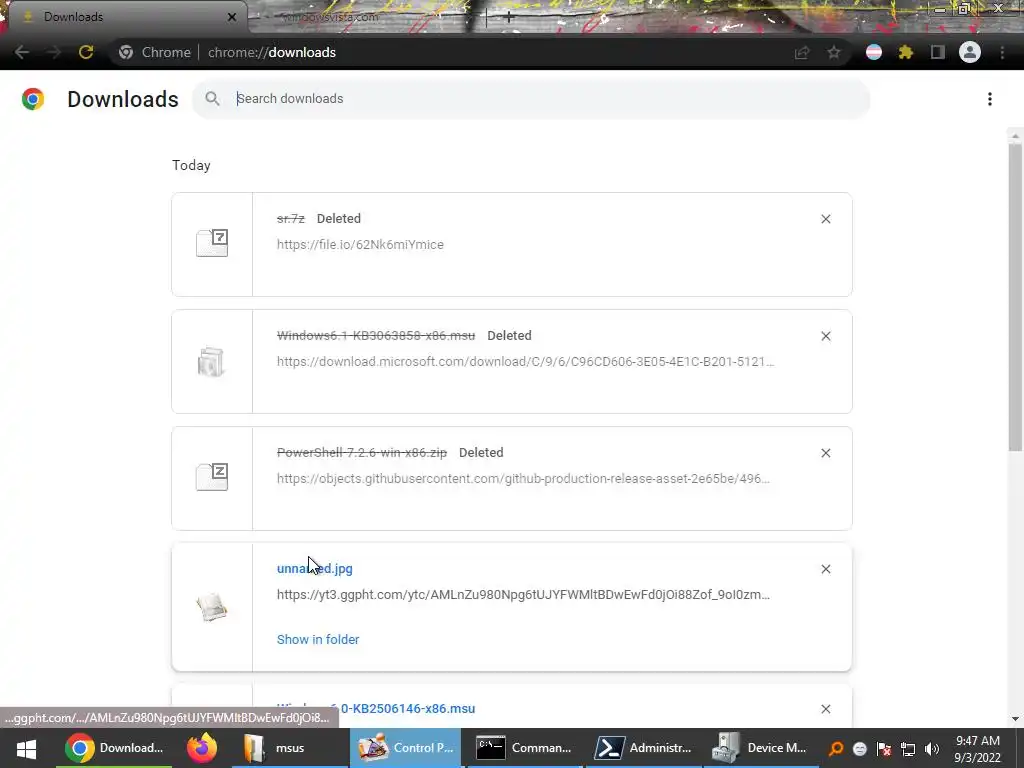The height and width of the screenshot is (768, 1024).
Task: Focus the Search downloads field
Action: click(532, 99)
